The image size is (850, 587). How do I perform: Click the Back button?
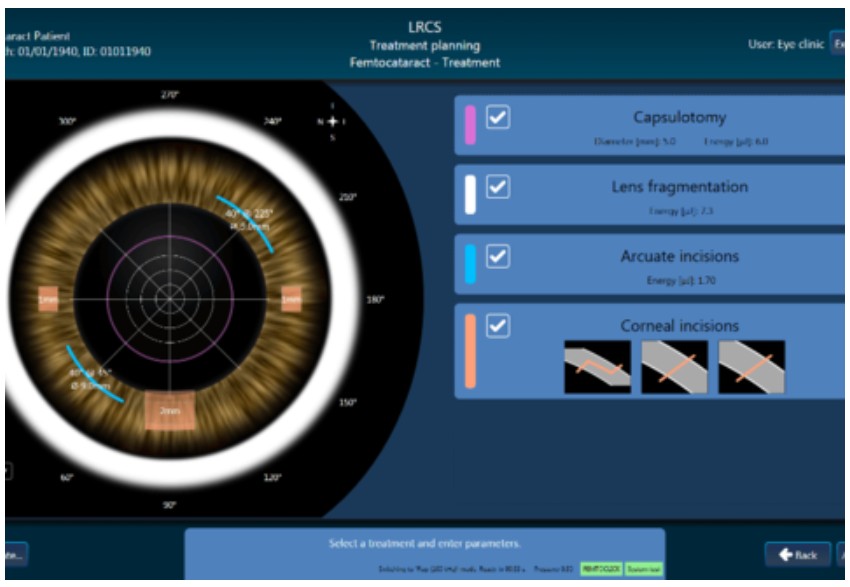point(798,554)
